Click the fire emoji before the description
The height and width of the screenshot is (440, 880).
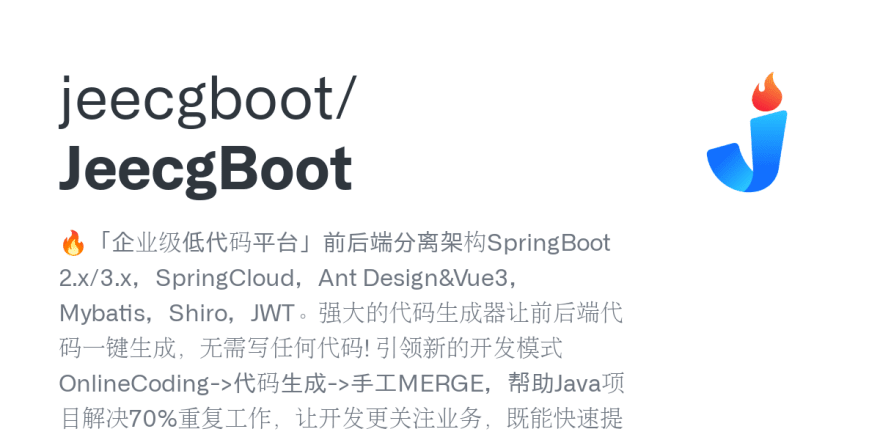pos(72,244)
